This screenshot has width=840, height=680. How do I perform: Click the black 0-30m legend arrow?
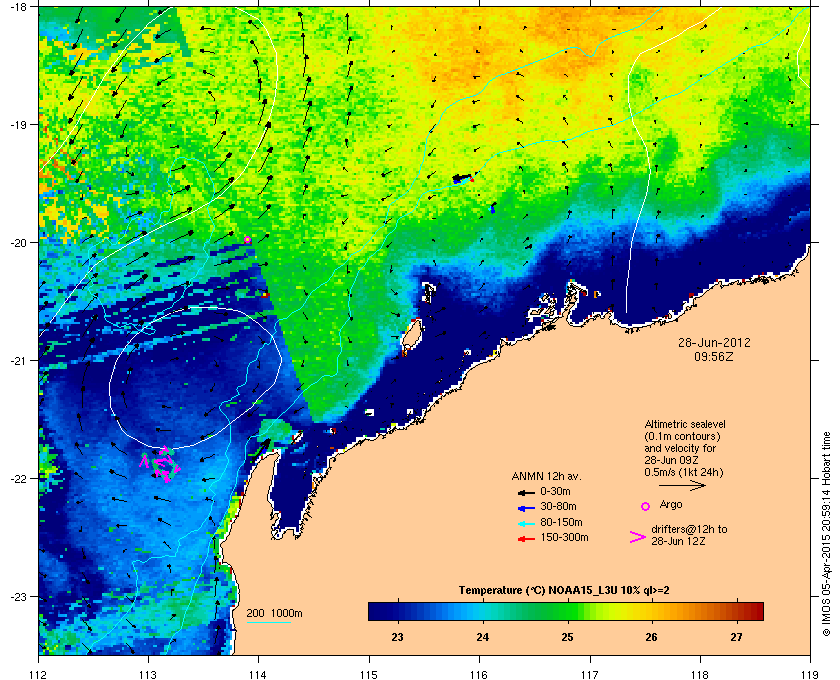click(x=526, y=492)
